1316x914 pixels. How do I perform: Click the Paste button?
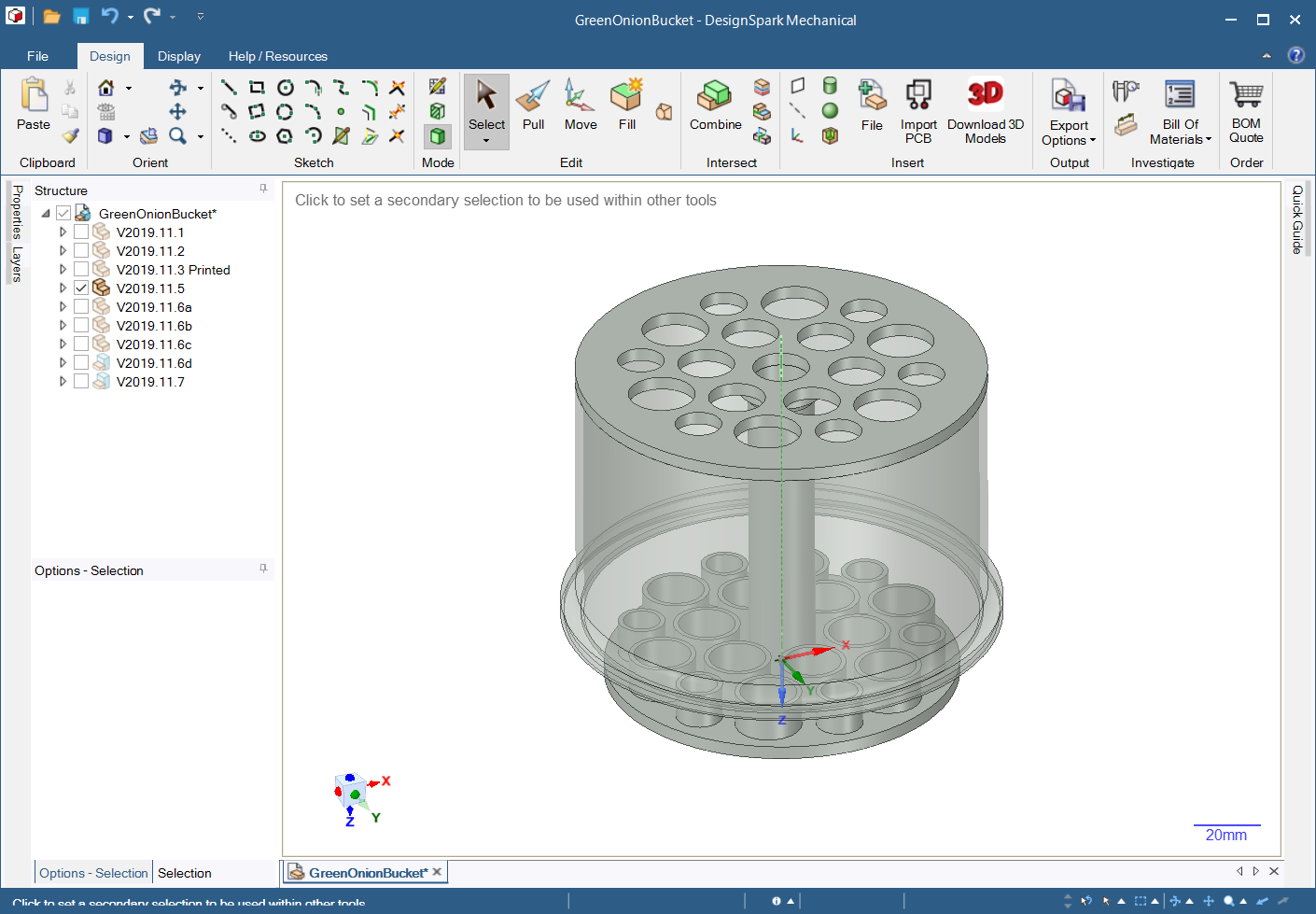pyautogui.click(x=34, y=105)
